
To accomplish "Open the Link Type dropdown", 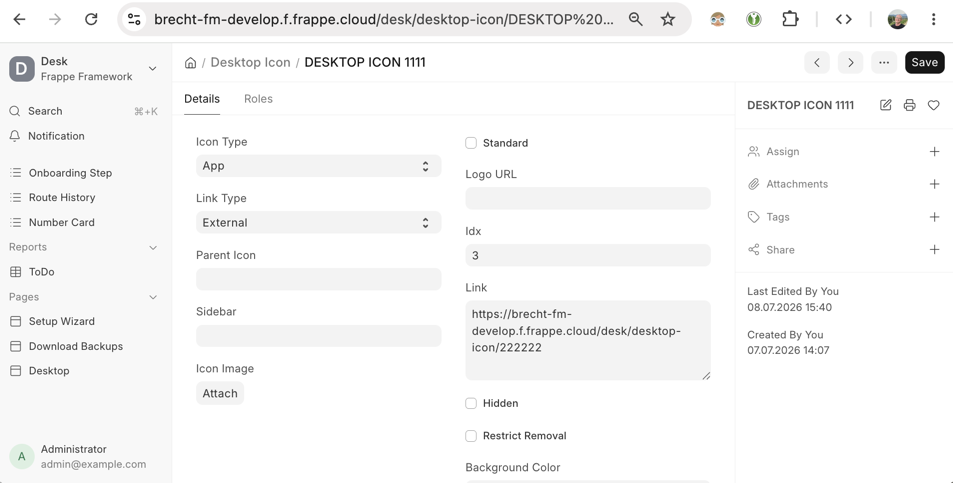I will pos(318,222).
